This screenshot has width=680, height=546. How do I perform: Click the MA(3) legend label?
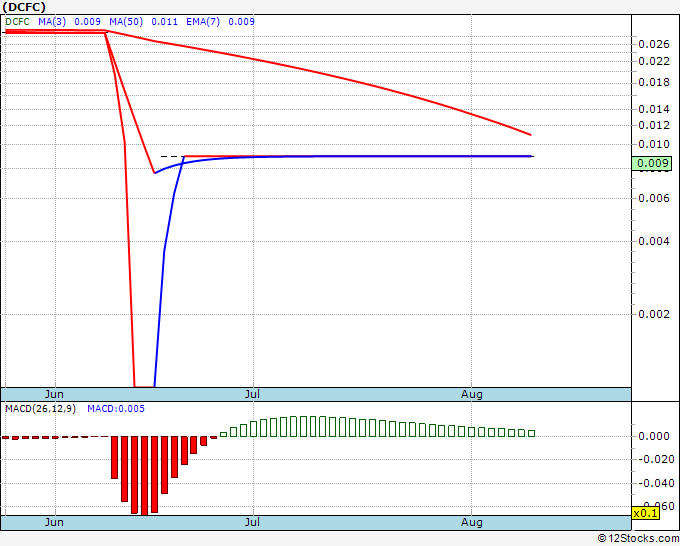[x=52, y=22]
